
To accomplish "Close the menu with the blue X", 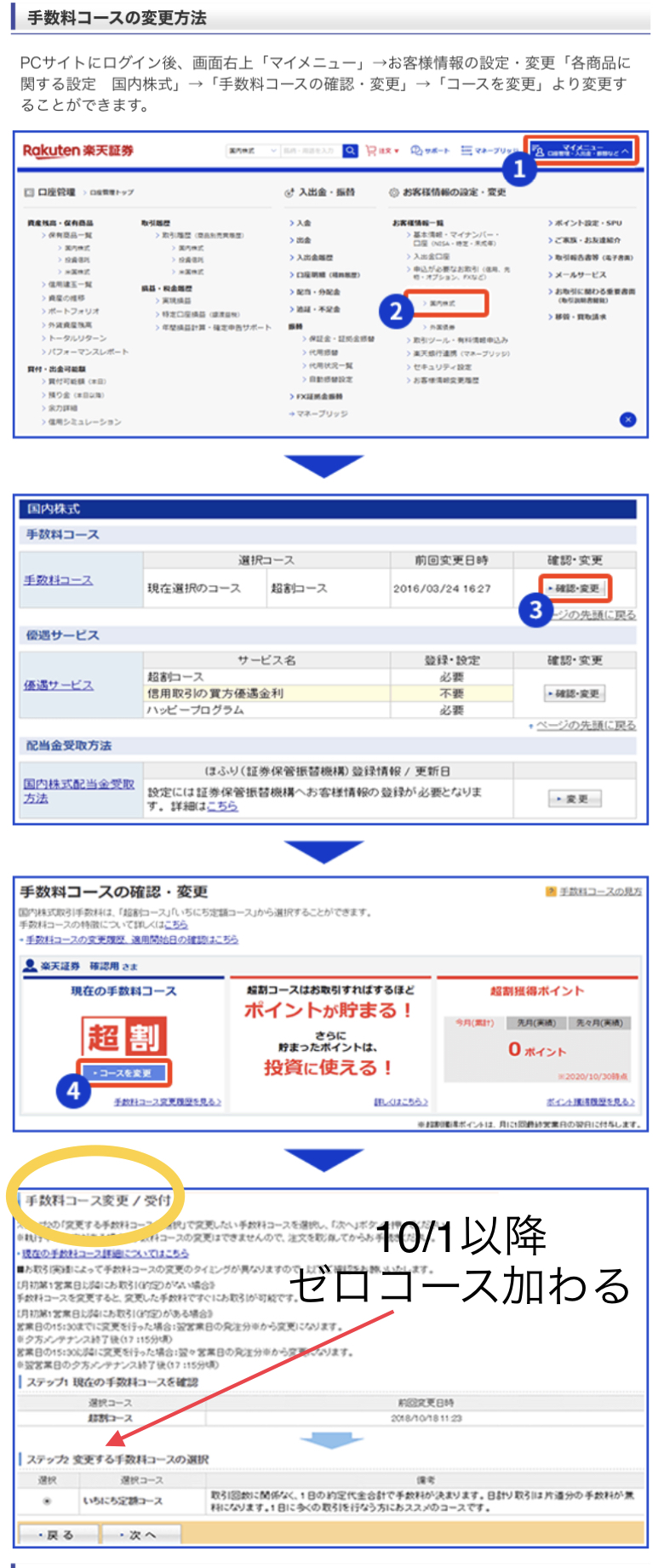I will pyautogui.click(x=627, y=420).
